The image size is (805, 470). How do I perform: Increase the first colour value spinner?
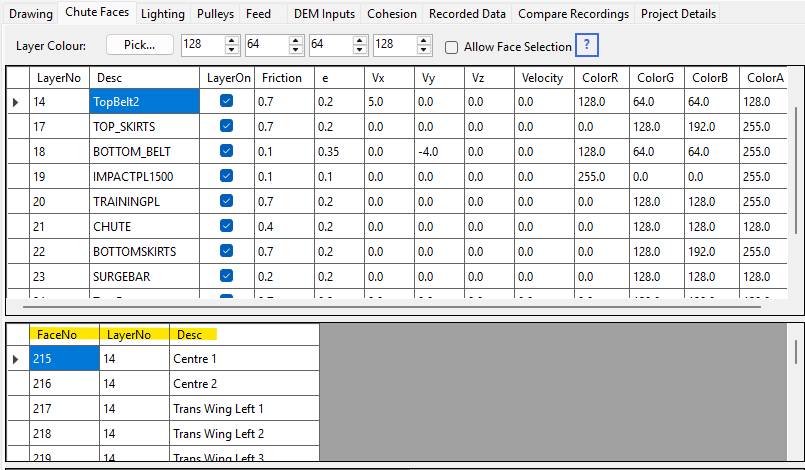click(232, 41)
